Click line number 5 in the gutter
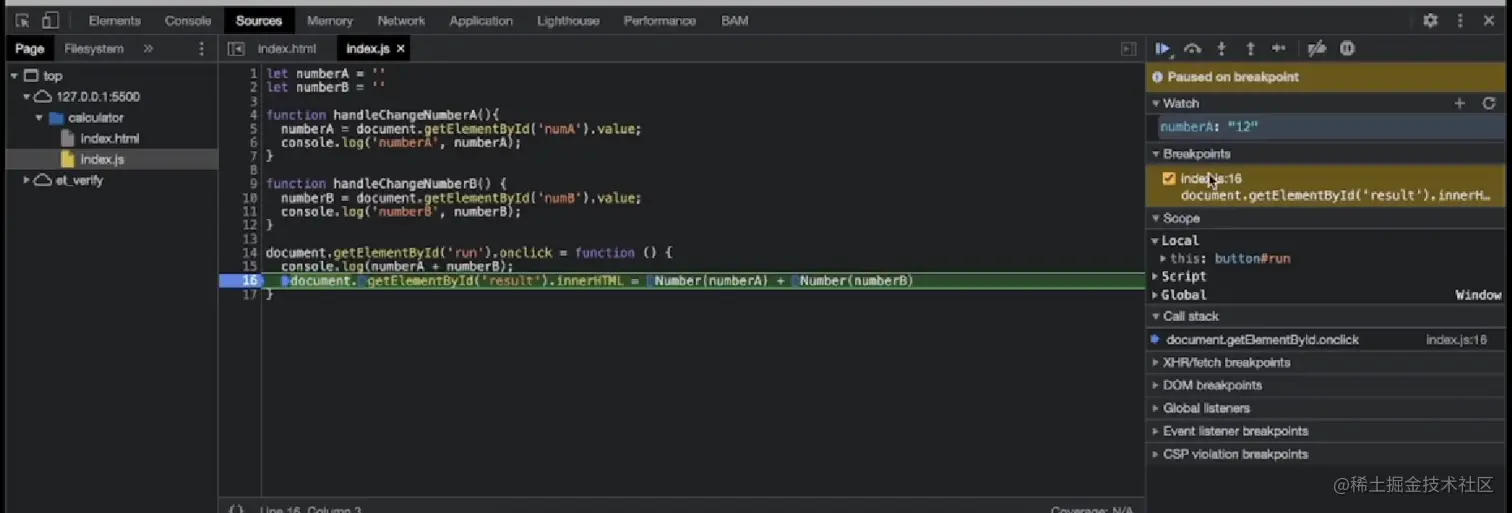 click(x=253, y=129)
